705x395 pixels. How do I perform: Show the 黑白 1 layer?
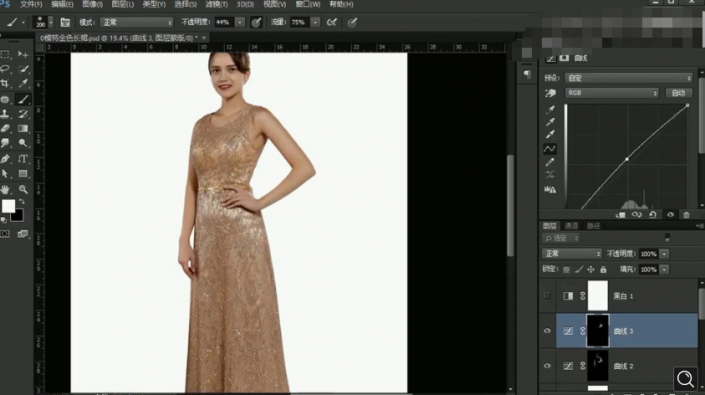point(547,296)
